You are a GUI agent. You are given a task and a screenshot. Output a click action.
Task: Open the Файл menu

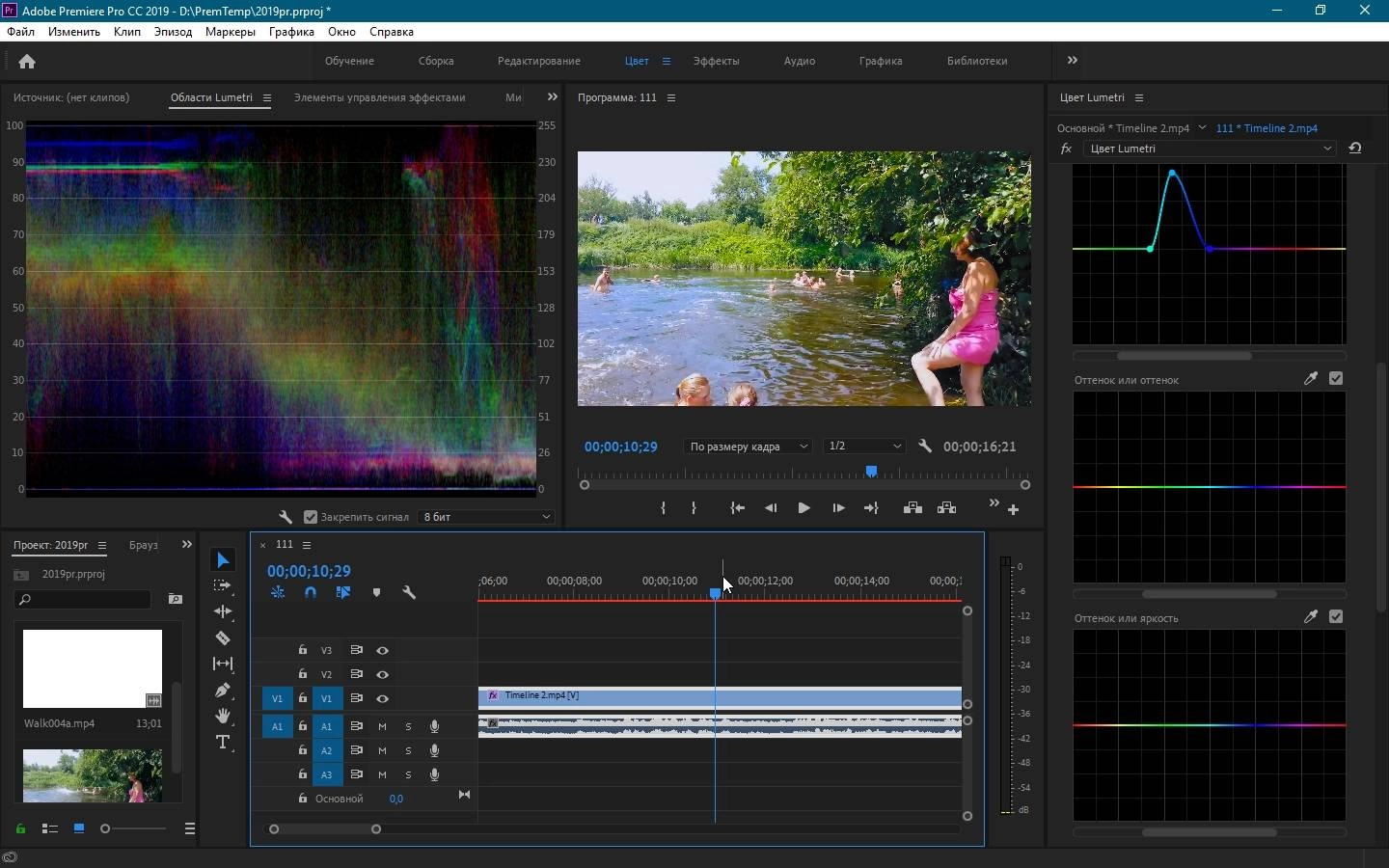coord(20,32)
